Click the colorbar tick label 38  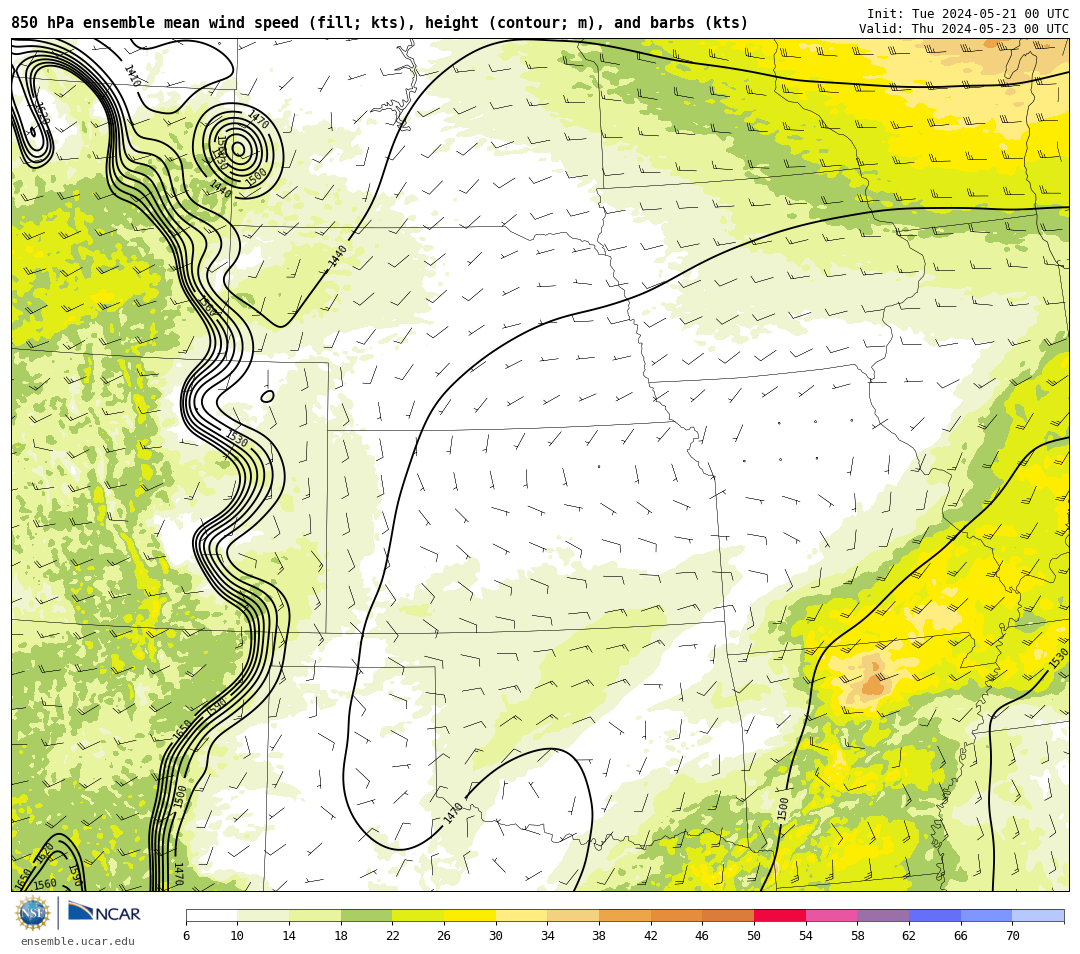[x=599, y=935]
